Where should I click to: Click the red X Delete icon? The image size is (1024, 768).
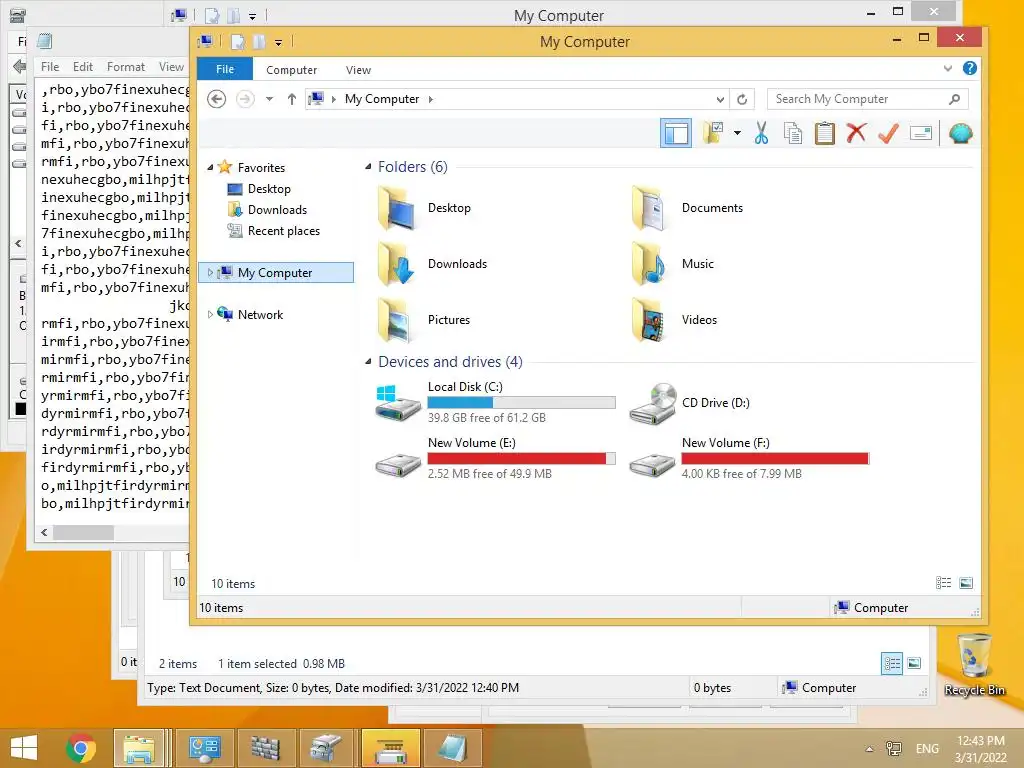click(x=856, y=133)
